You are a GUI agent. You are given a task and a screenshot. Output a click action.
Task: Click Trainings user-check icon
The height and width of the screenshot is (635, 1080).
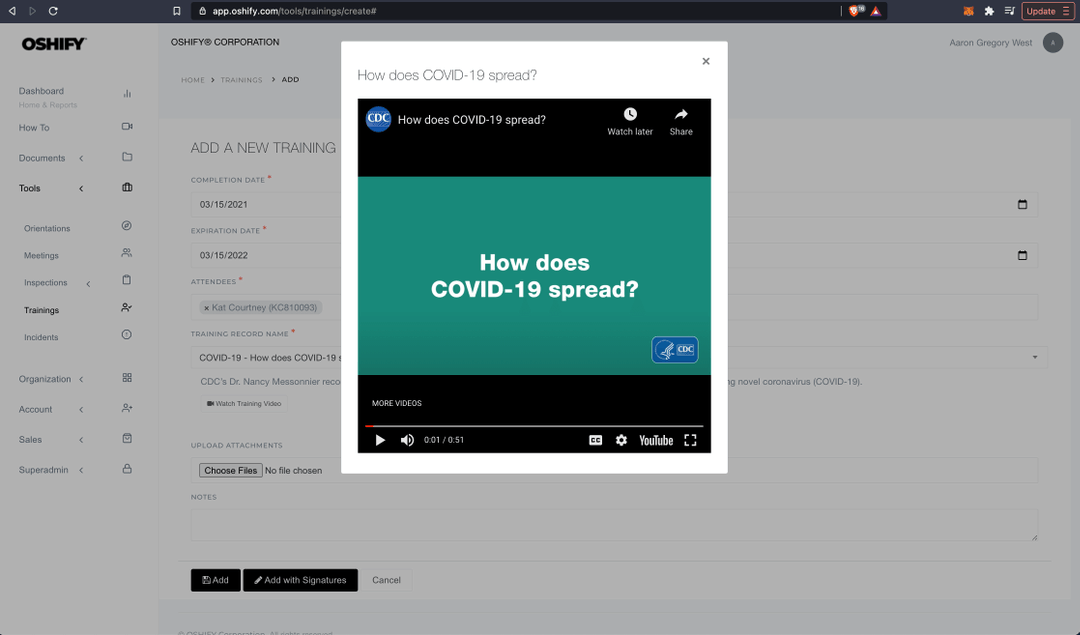point(127,307)
